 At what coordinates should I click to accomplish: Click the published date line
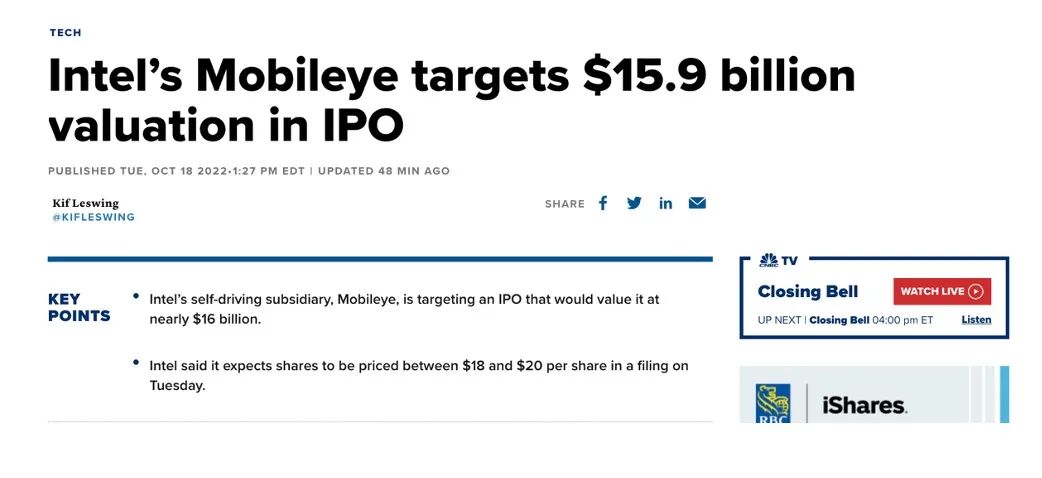tap(248, 171)
